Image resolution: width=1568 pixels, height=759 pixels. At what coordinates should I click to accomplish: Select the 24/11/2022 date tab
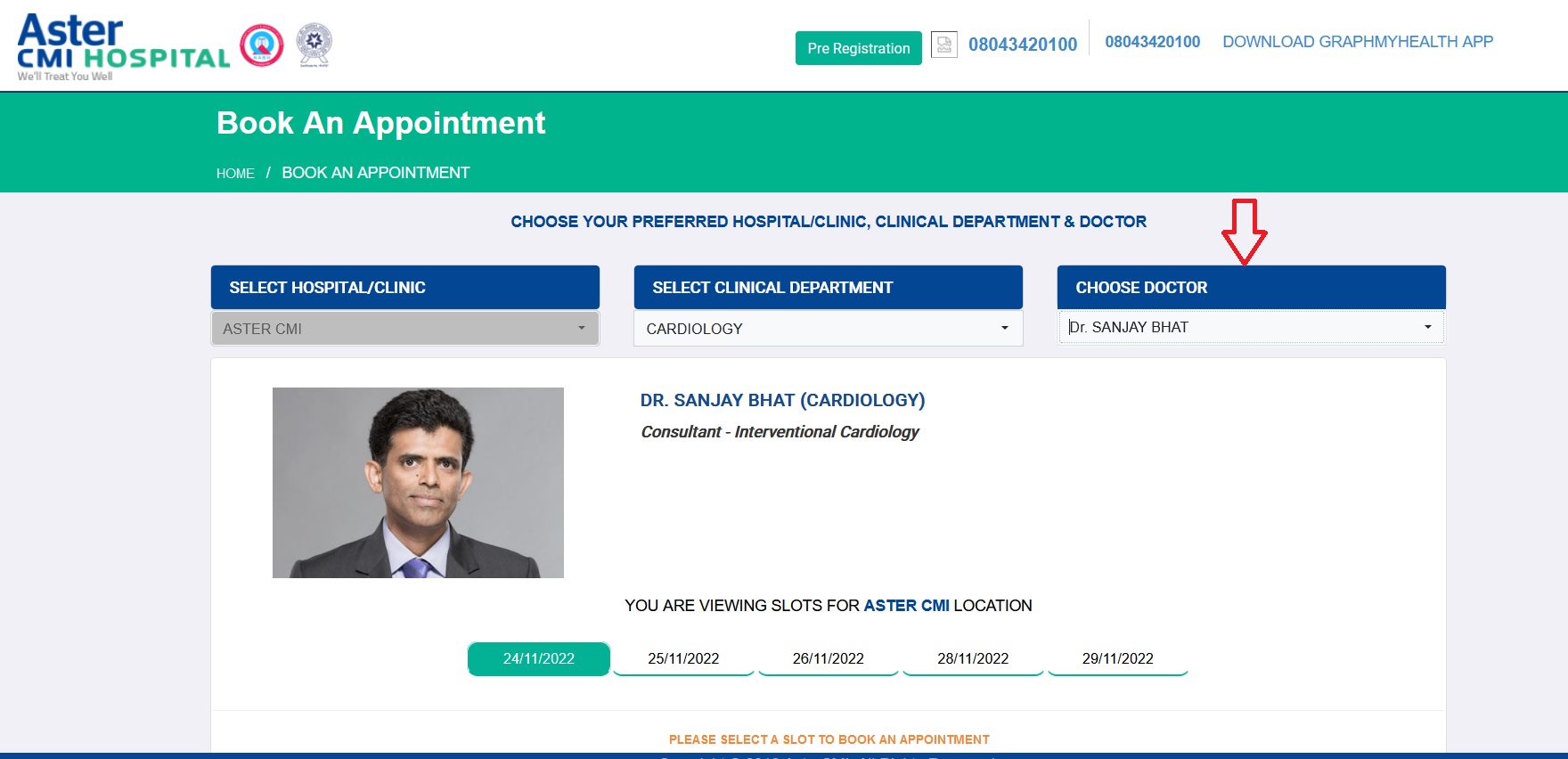538,658
